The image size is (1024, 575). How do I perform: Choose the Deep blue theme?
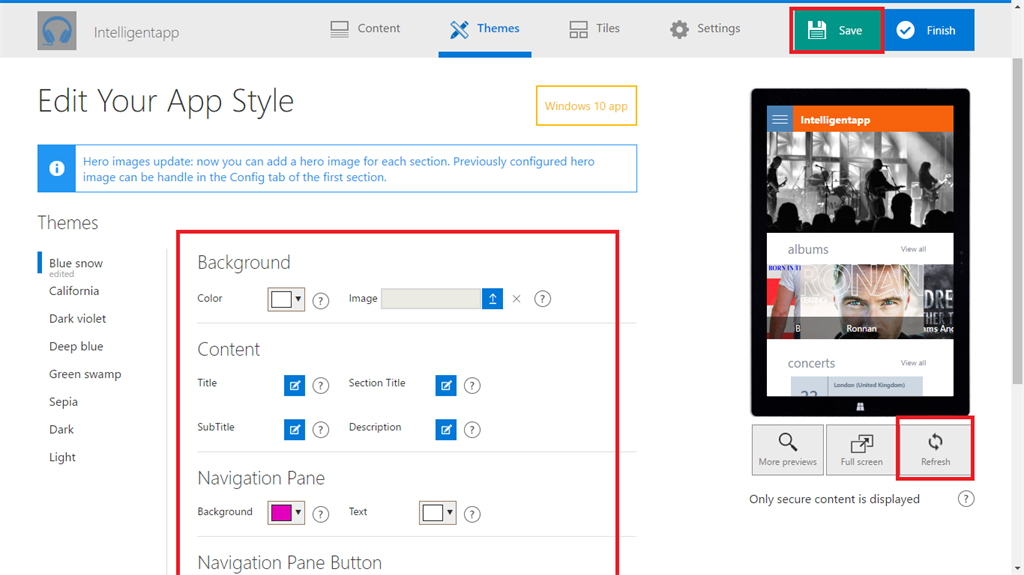click(76, 346)
